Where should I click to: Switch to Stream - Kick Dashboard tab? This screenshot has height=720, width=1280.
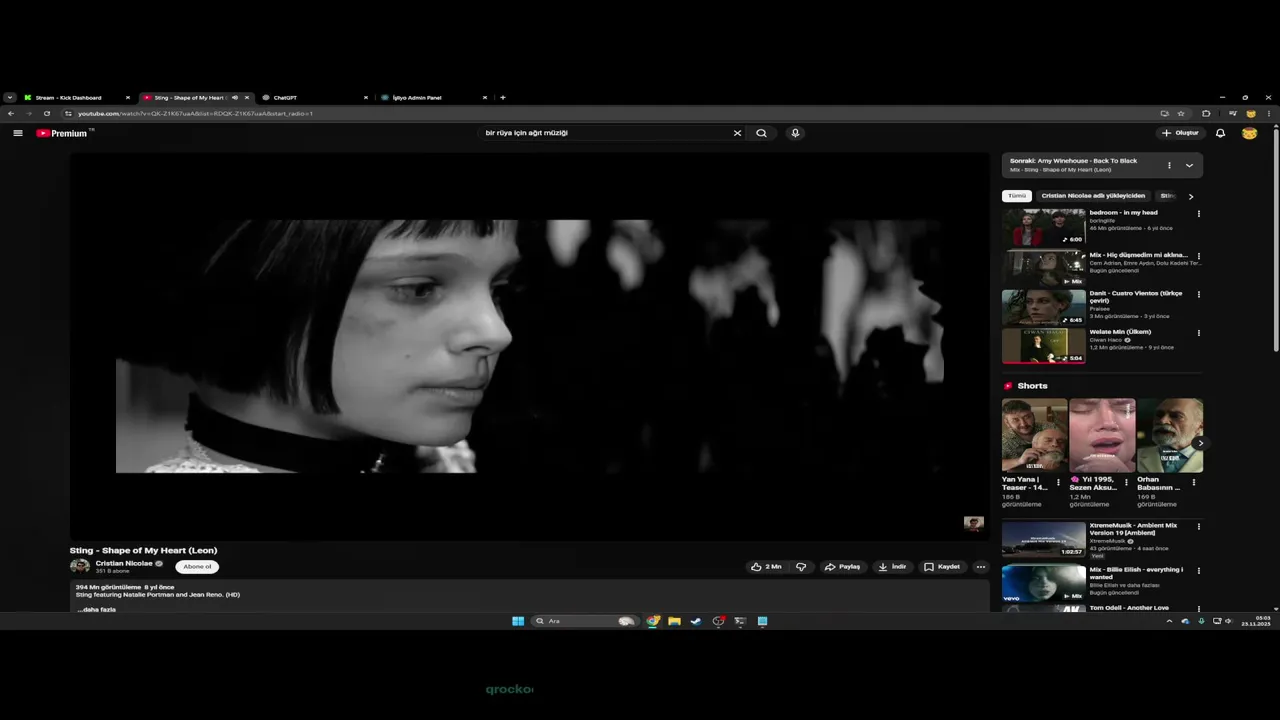(76, 98)
